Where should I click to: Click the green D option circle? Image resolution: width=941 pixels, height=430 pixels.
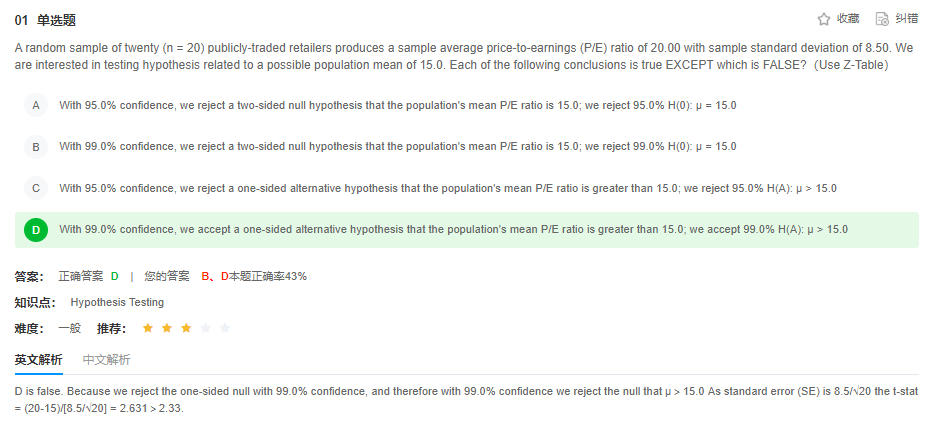click(x=36, y=230)
